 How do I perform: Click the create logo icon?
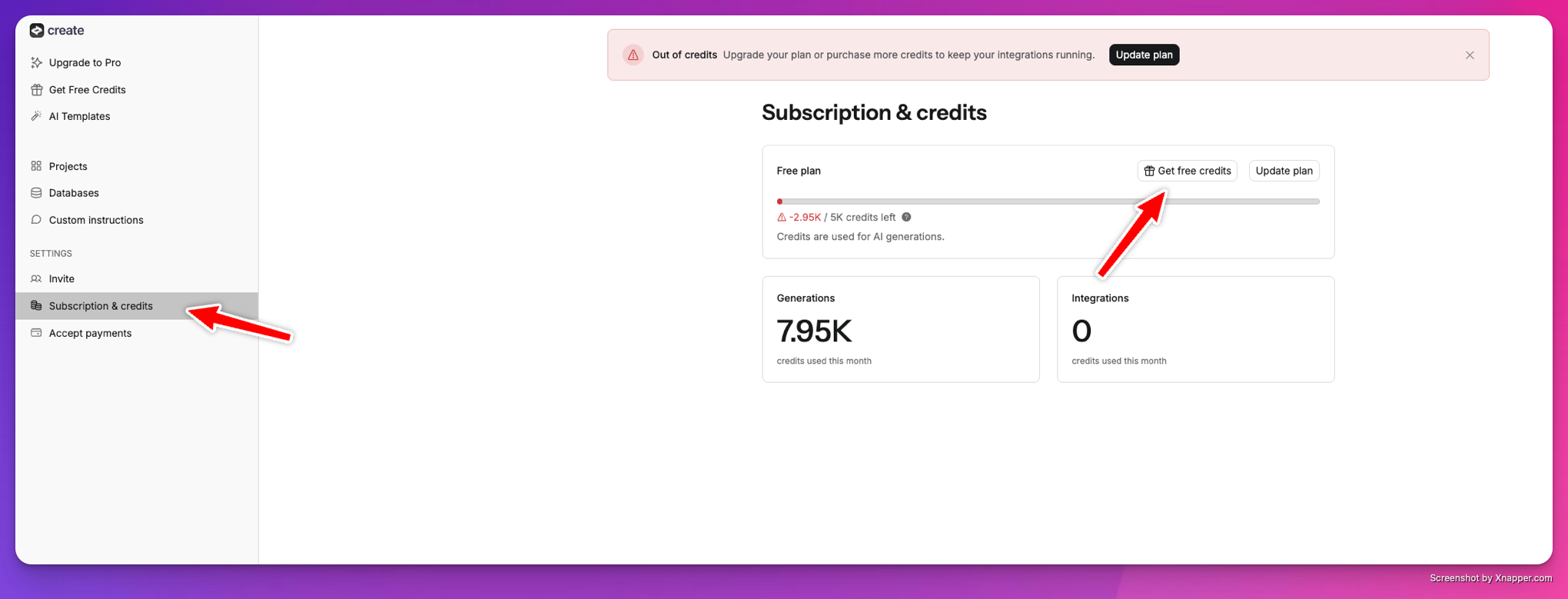(x=36, y=30)
